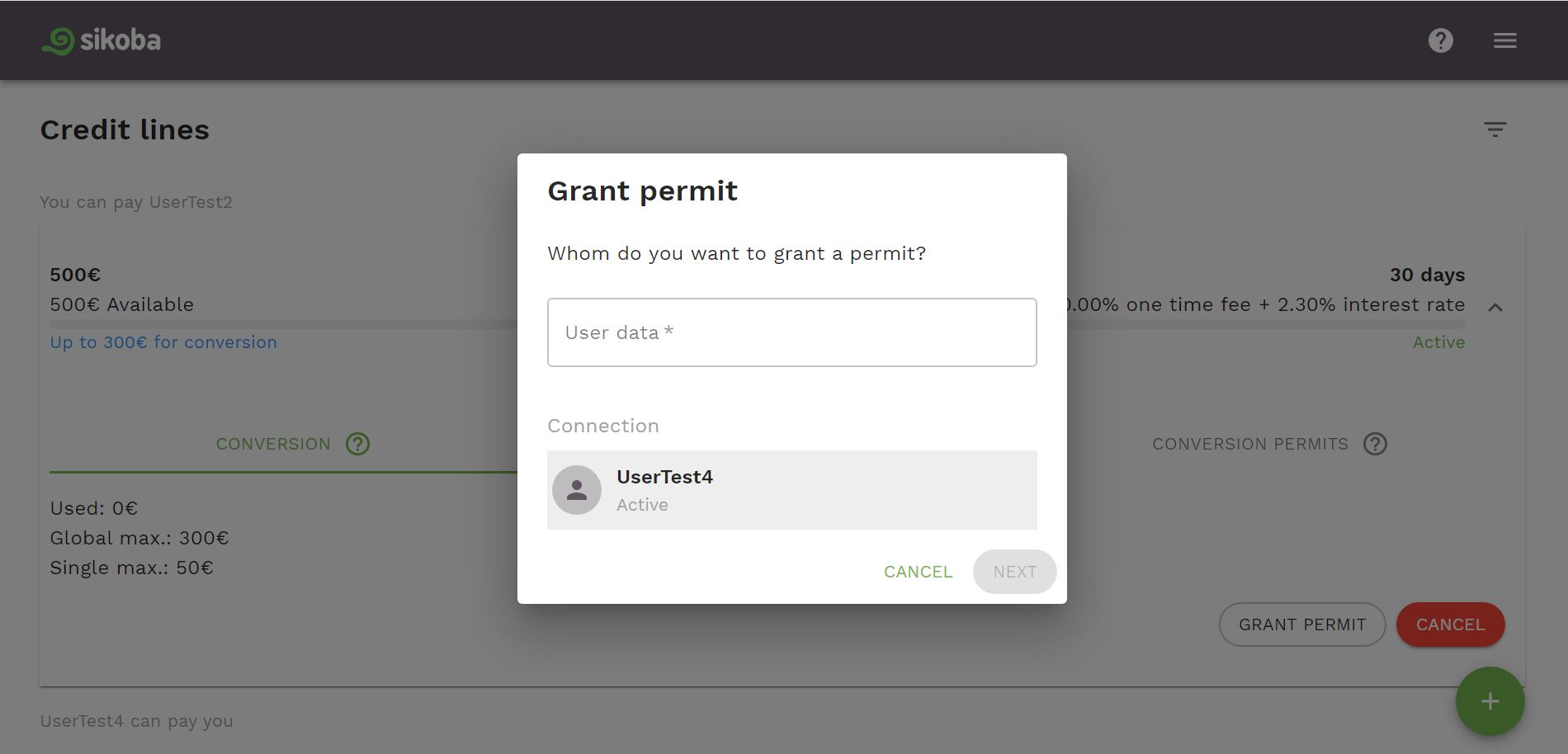Click the Conversion Permits help icon

coord(1375,444)
